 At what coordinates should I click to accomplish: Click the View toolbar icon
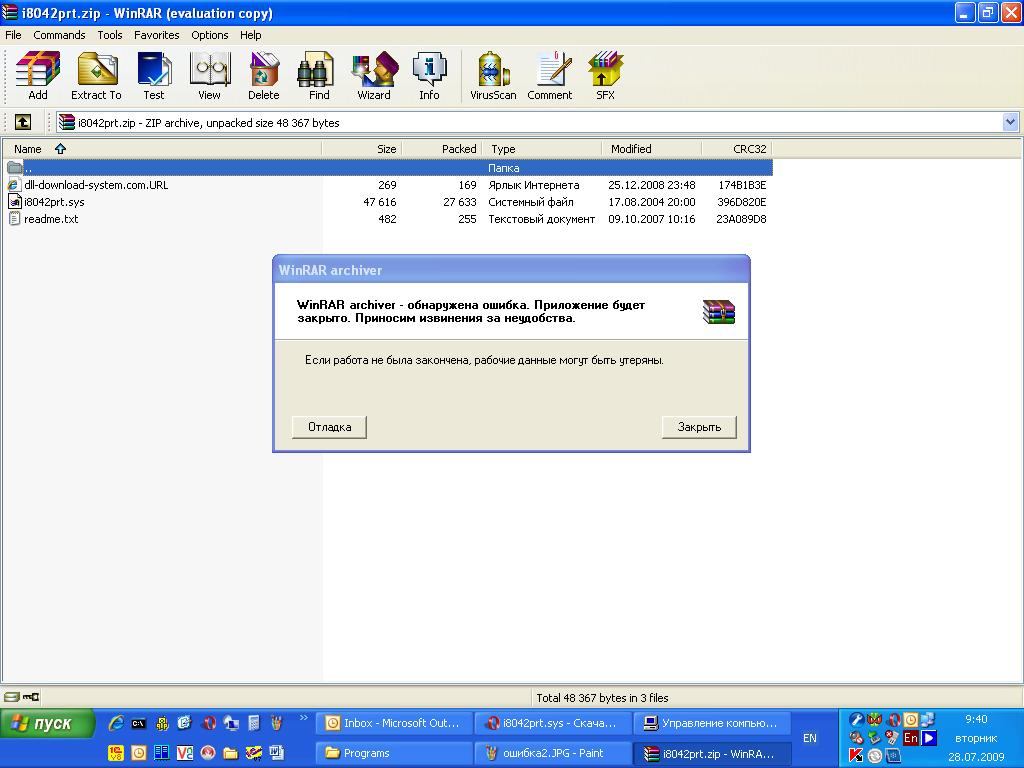(x=209, y=76)
